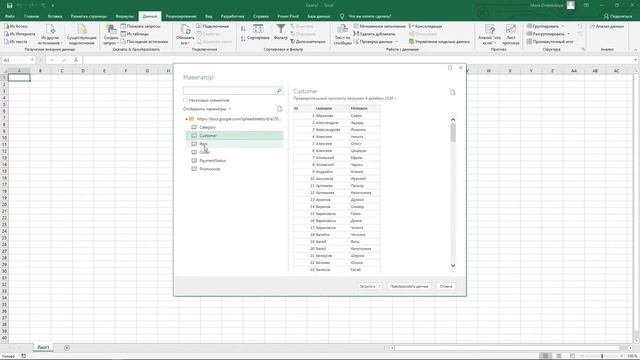
Task: Click 'Удалить дубликаты' in ribbon
Action: (x=374, y=34)
